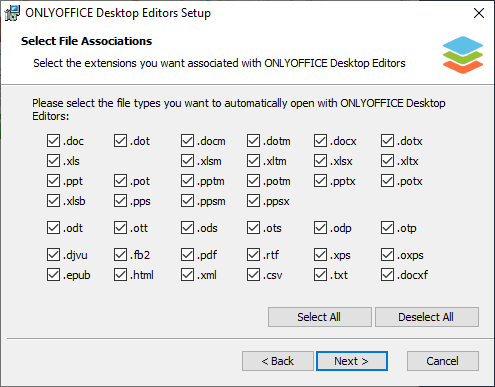This screenshot has height=387, width=495.
Task: Uncheck the .ott extension
Action: [x=120, y=228]
